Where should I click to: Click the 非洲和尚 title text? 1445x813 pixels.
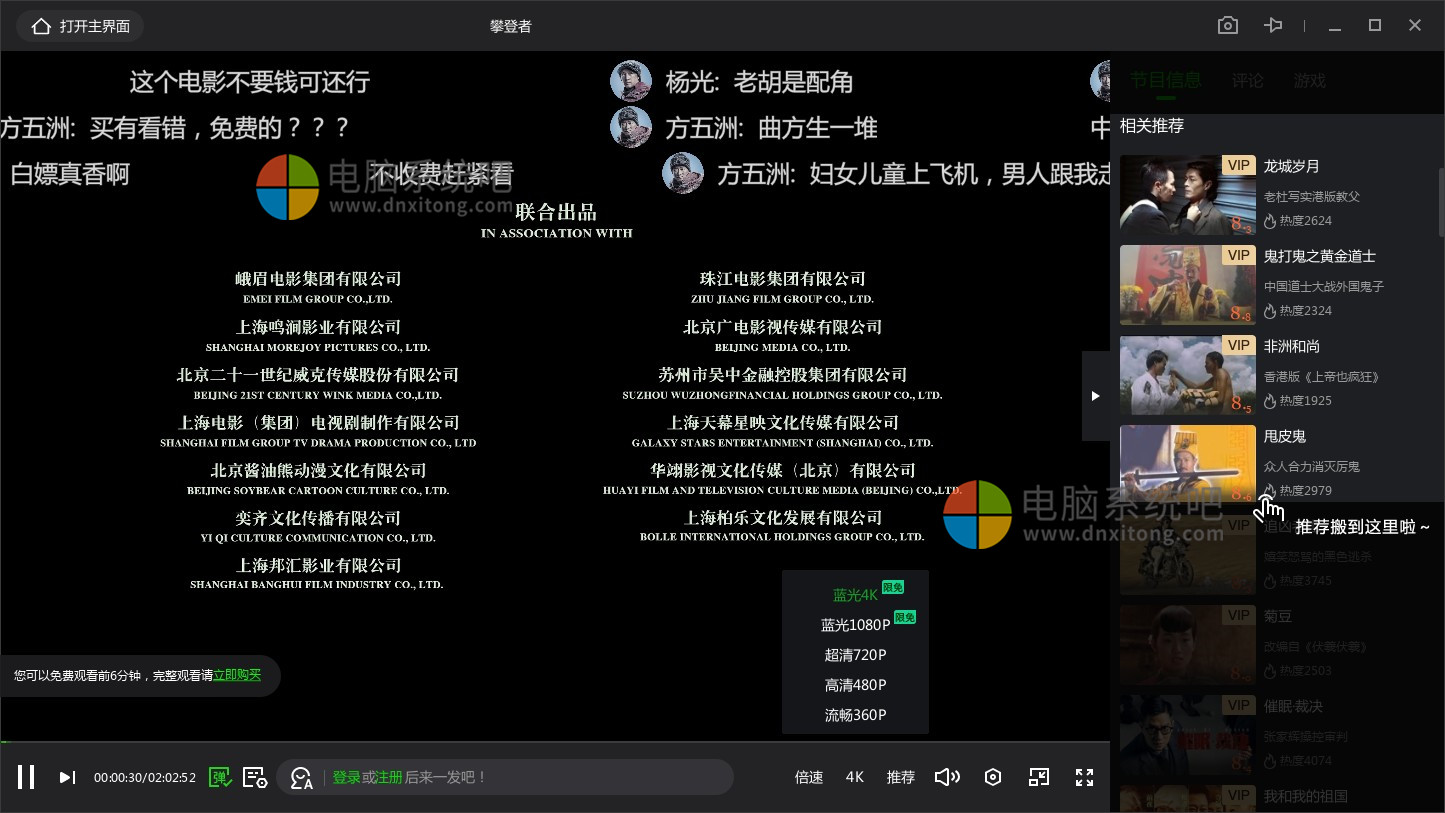point(1292,346)
